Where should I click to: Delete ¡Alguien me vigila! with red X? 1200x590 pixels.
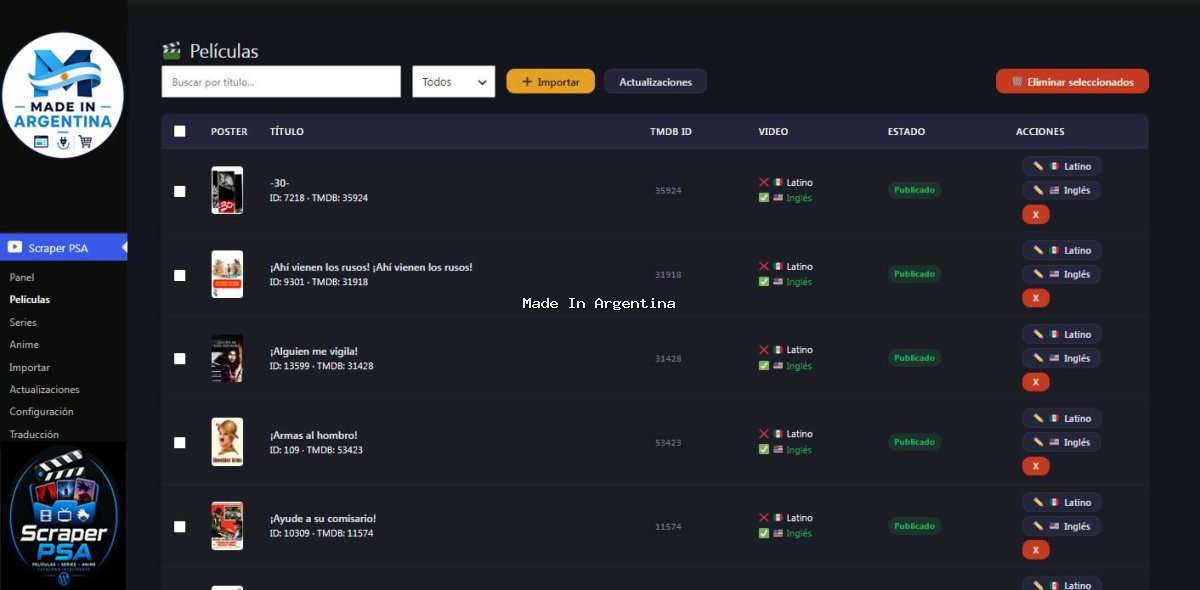click(x=1035, y=382)
